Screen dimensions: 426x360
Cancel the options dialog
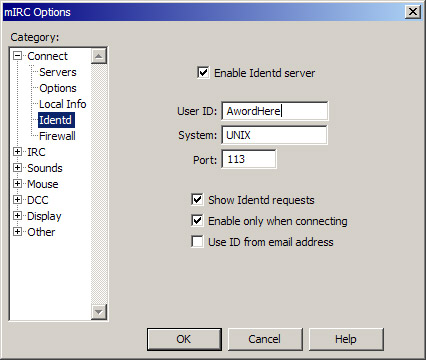pyautogui.click(x=265, y=339)
